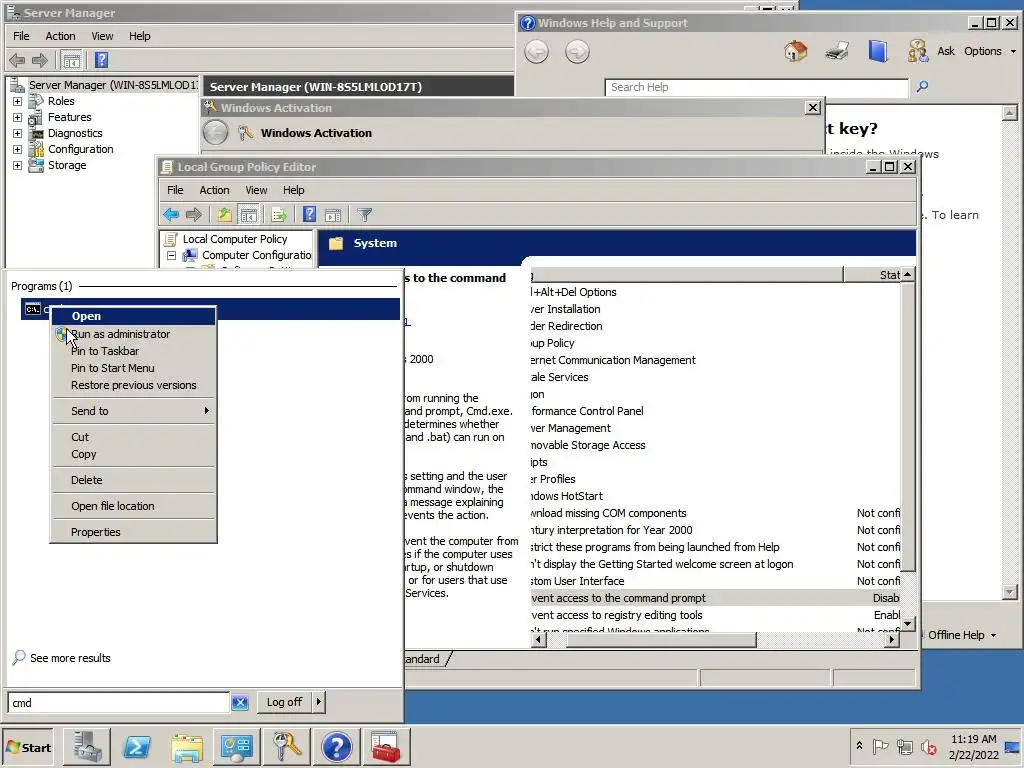Choose Pin to Start Menu
The image size is (1024, 768).
click(134, 368)
